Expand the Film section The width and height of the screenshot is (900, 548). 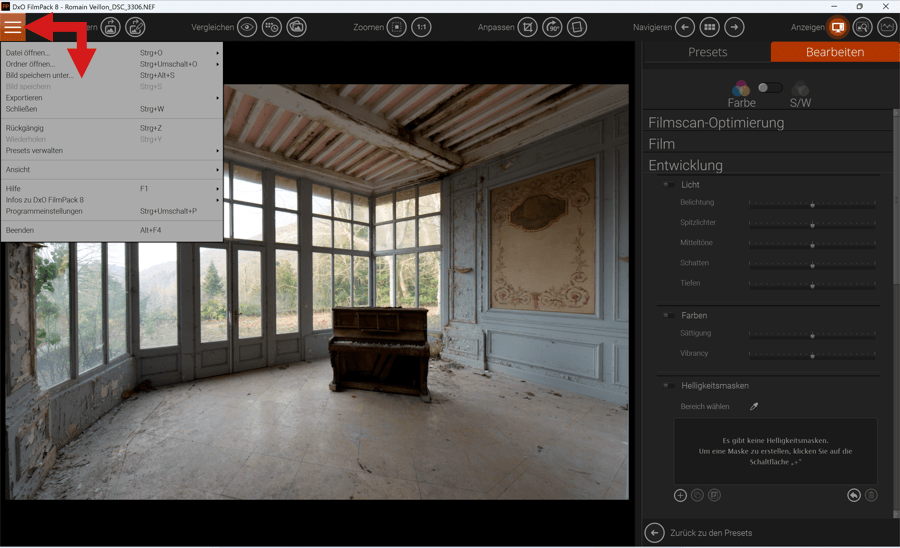click(x=662, y=144)
